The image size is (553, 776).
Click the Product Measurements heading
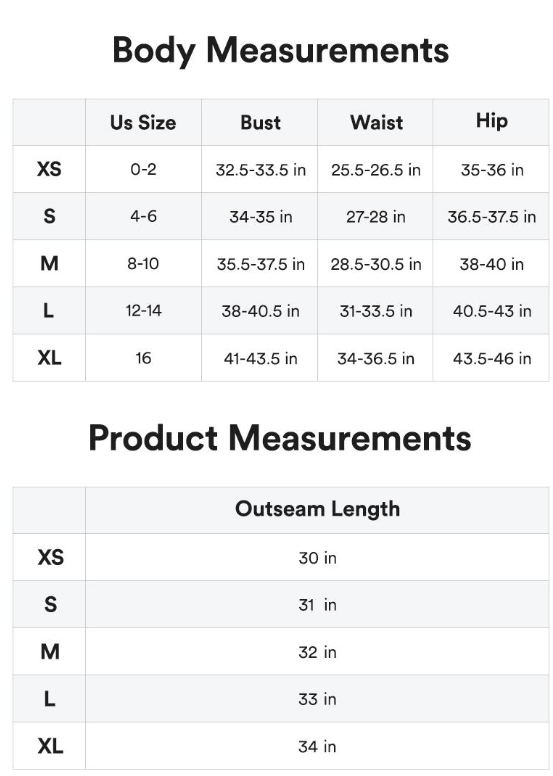tap(280, 438)
